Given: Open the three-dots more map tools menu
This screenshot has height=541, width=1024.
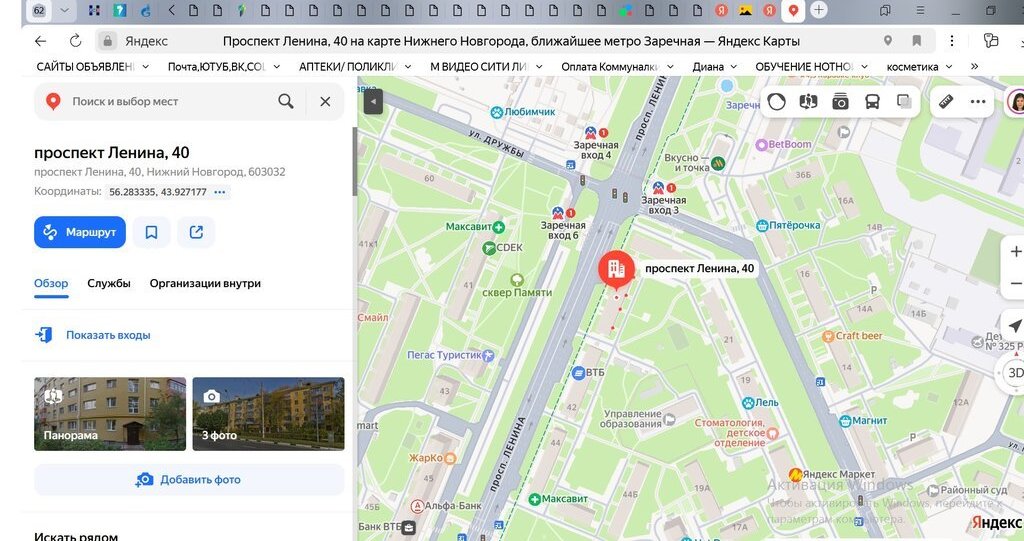Looking at the screenshot, I should coord(978,102).
